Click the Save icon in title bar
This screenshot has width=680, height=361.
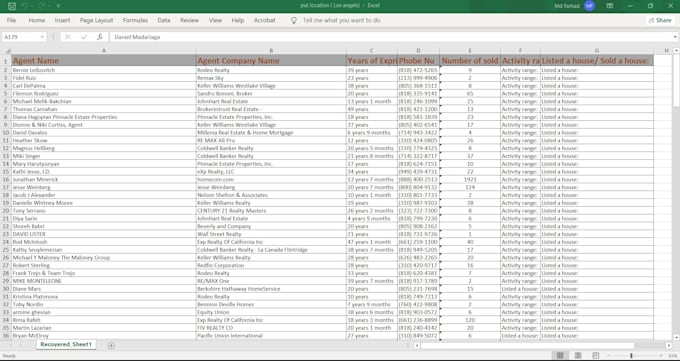pos(12,6)
